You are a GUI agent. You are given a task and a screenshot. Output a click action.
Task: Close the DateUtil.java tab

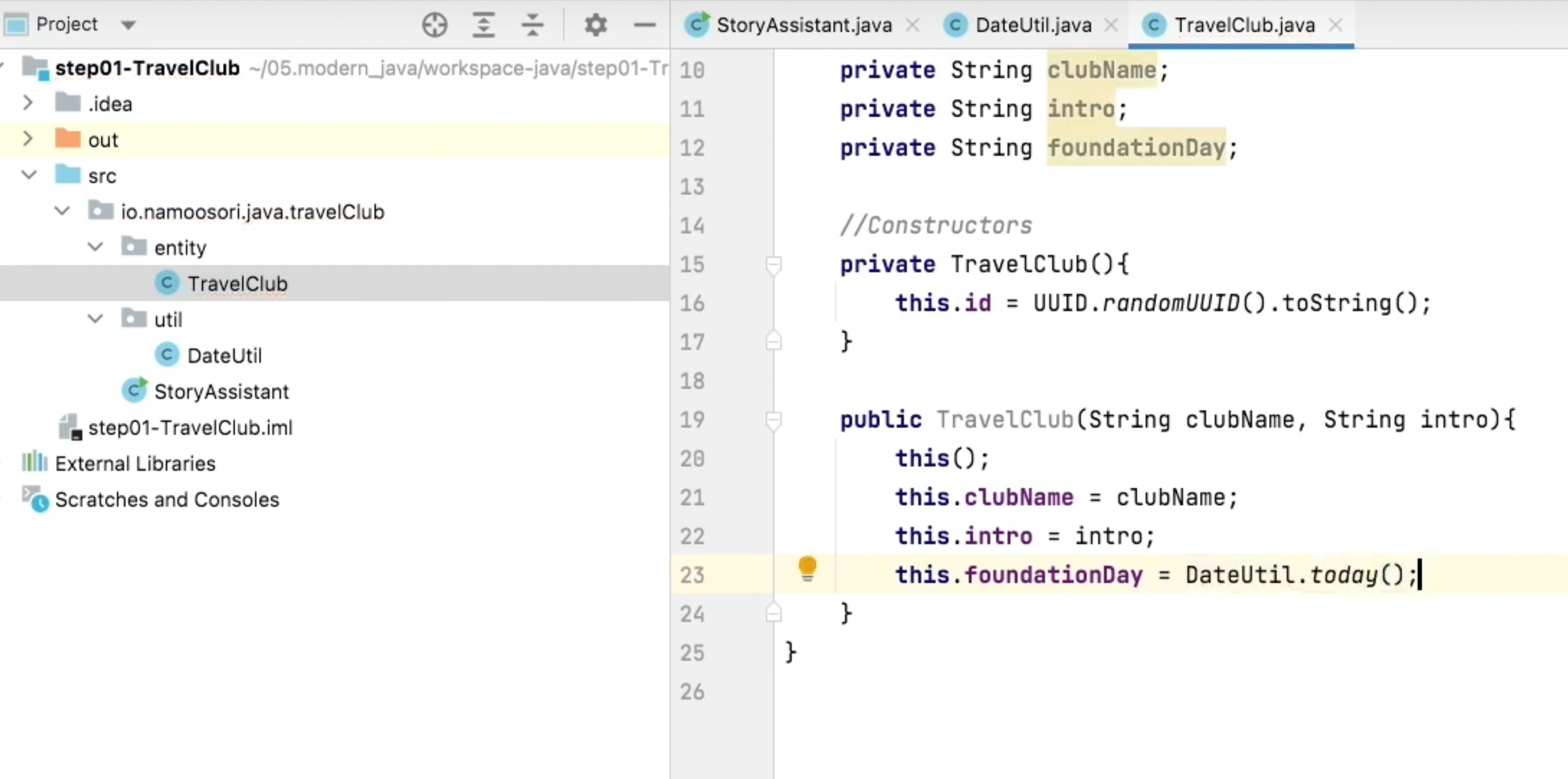[1111, 25]
